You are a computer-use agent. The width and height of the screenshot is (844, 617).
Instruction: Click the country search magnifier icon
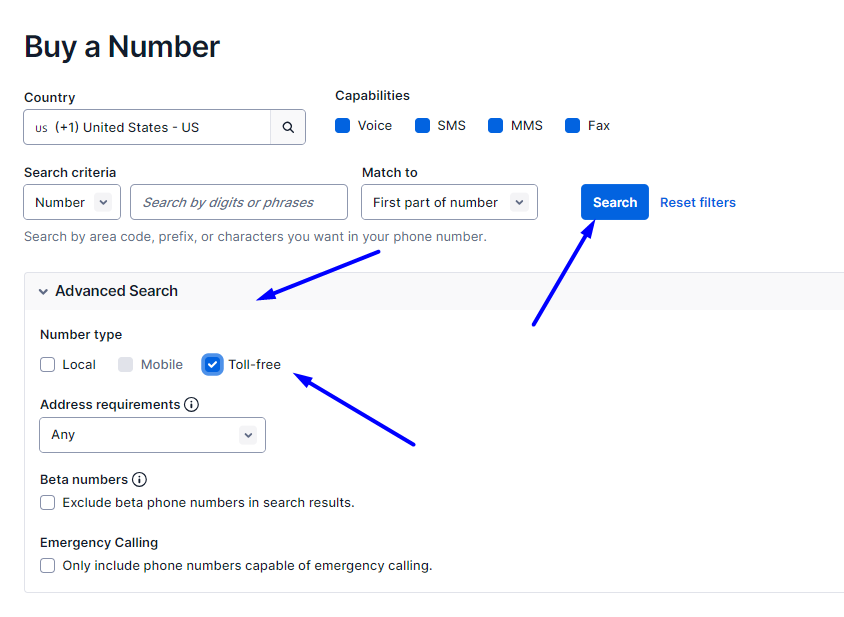288,128
